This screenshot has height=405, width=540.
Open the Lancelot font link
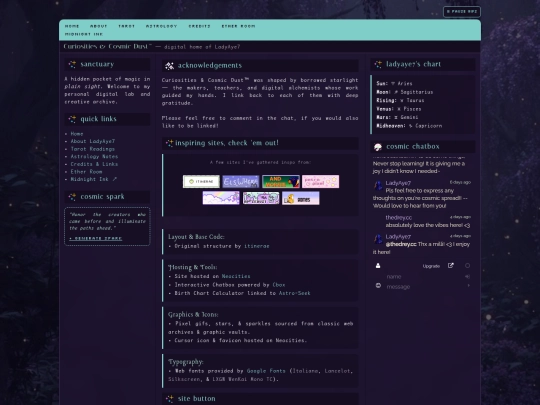338,371
